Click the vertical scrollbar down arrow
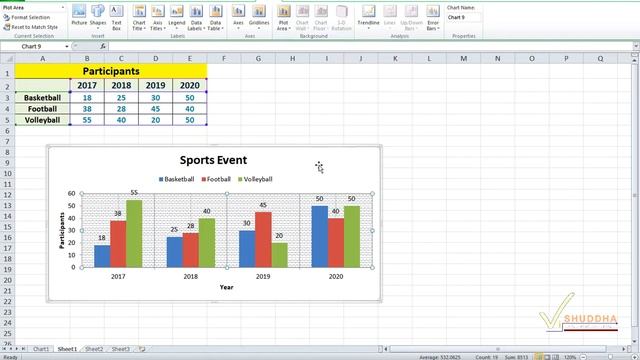Screen dimensions: 640x360 coord(635,341)
